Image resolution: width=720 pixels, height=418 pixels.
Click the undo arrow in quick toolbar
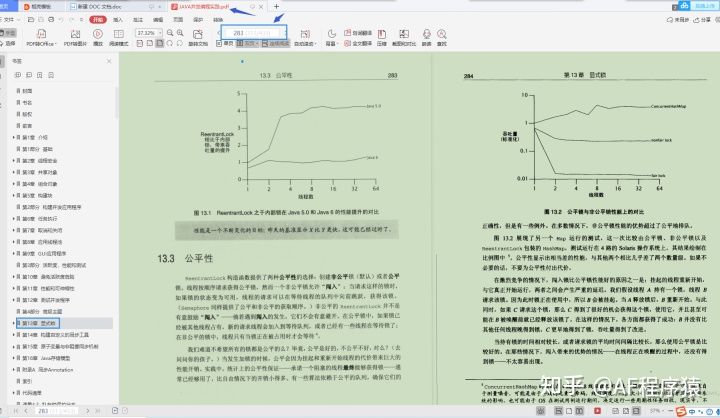coord(62,20)
